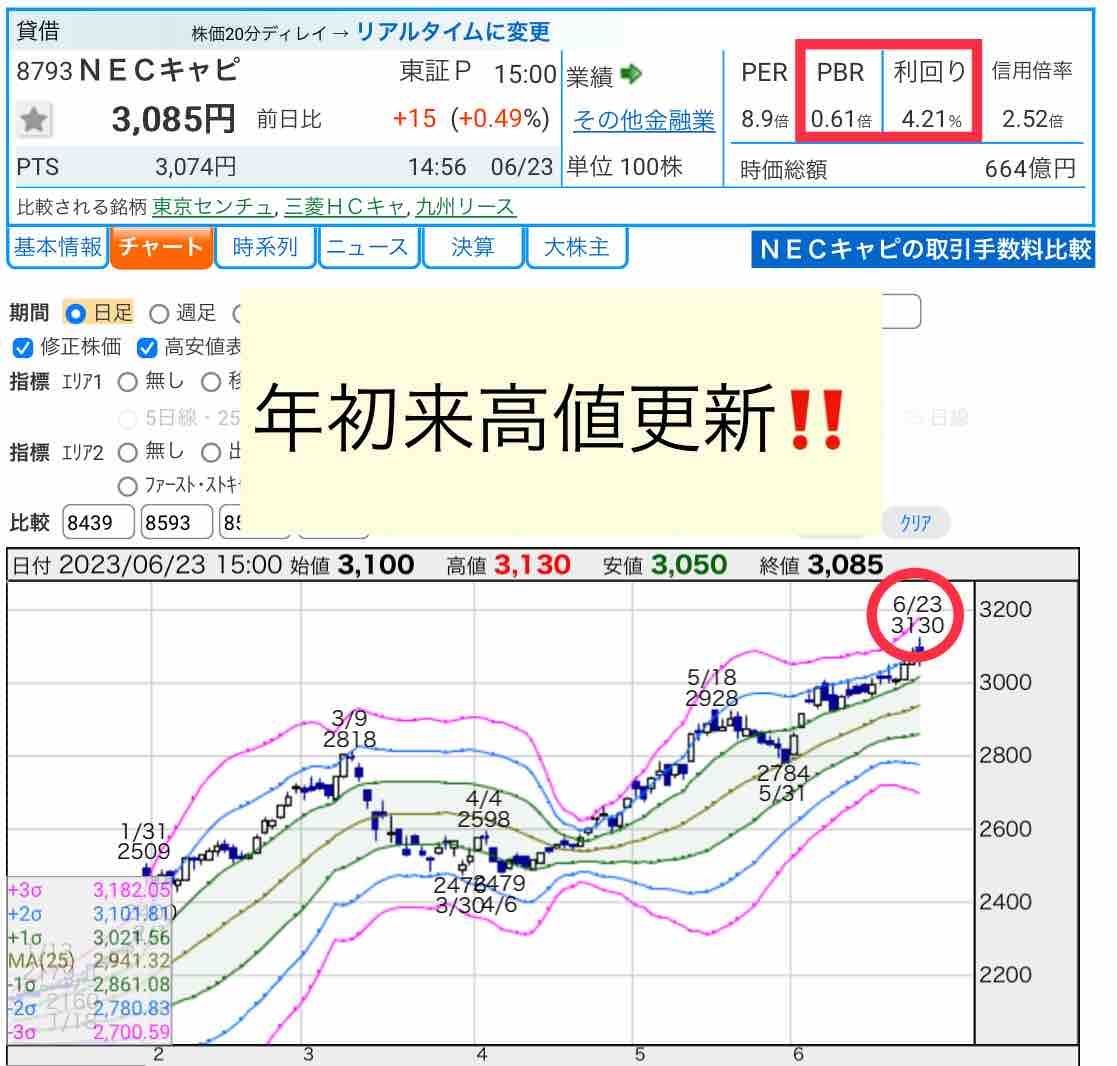The image size is (1117, 1066).
Task: Open the 東京センチュ comparison link
Action: click(213, 207)
